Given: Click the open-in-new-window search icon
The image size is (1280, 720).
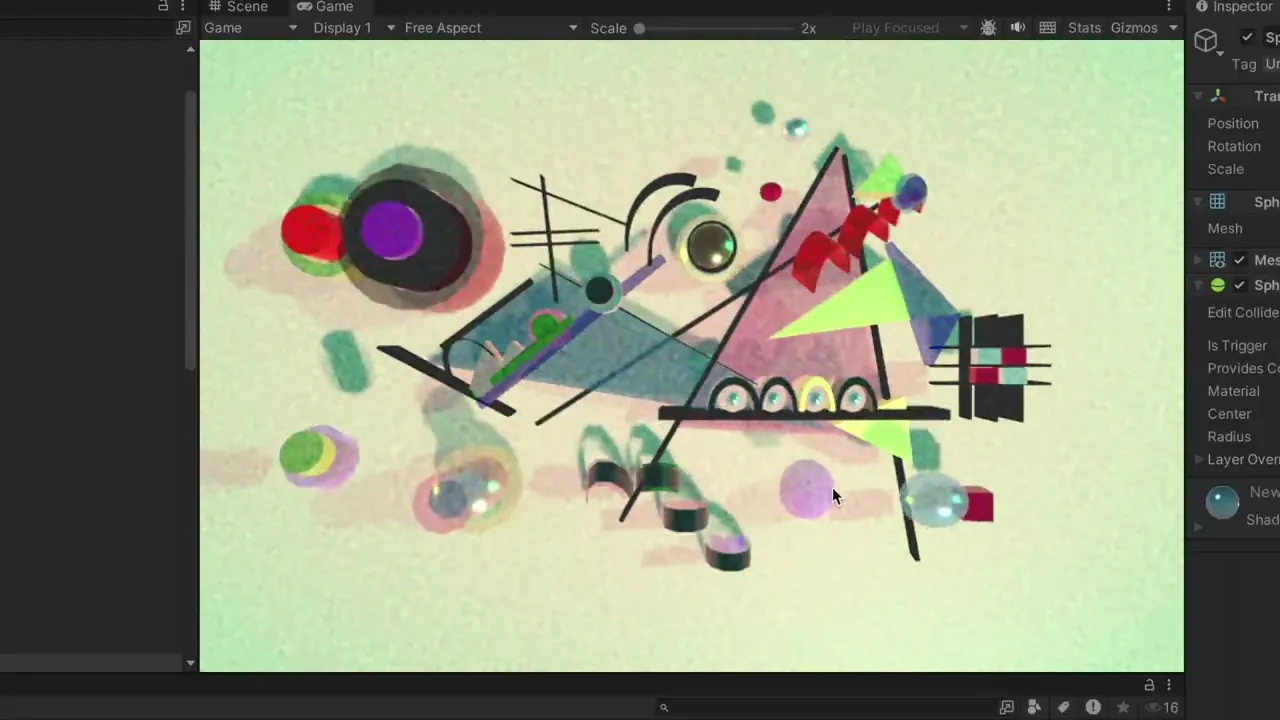Looking at the screenshot, I should click(x=1006, y=708).
